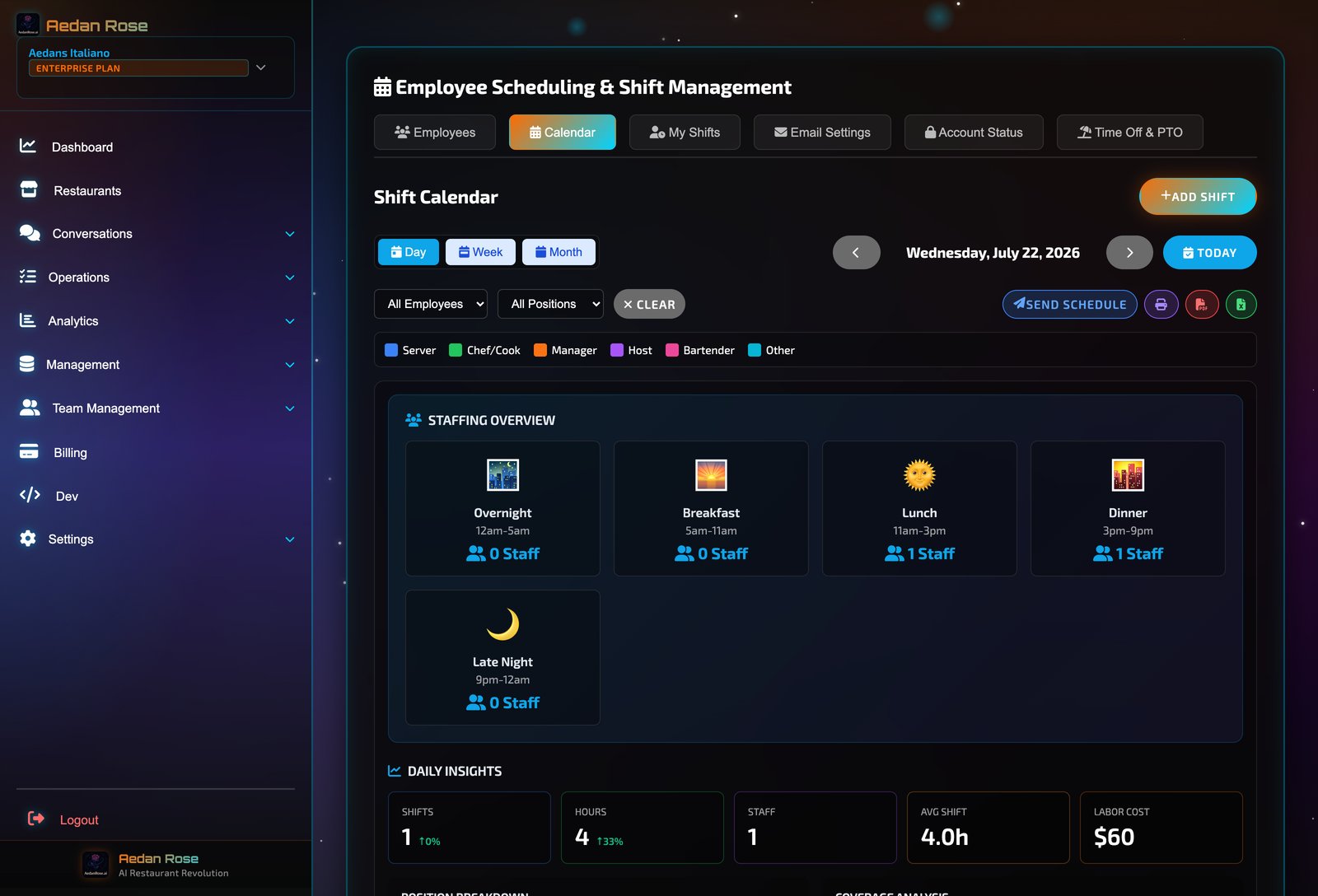Viewport: 1318px width, 896px height.
Task: Export schedule as PDF
Action: [1202, 305]
